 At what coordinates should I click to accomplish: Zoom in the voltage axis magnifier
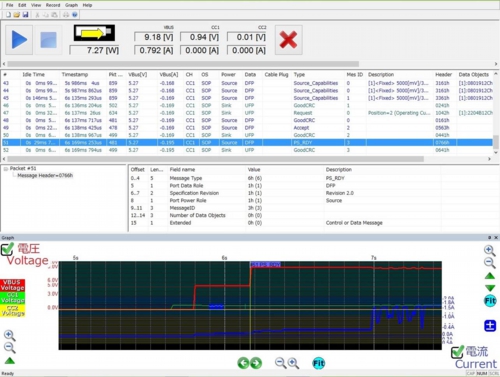[9, 335]
